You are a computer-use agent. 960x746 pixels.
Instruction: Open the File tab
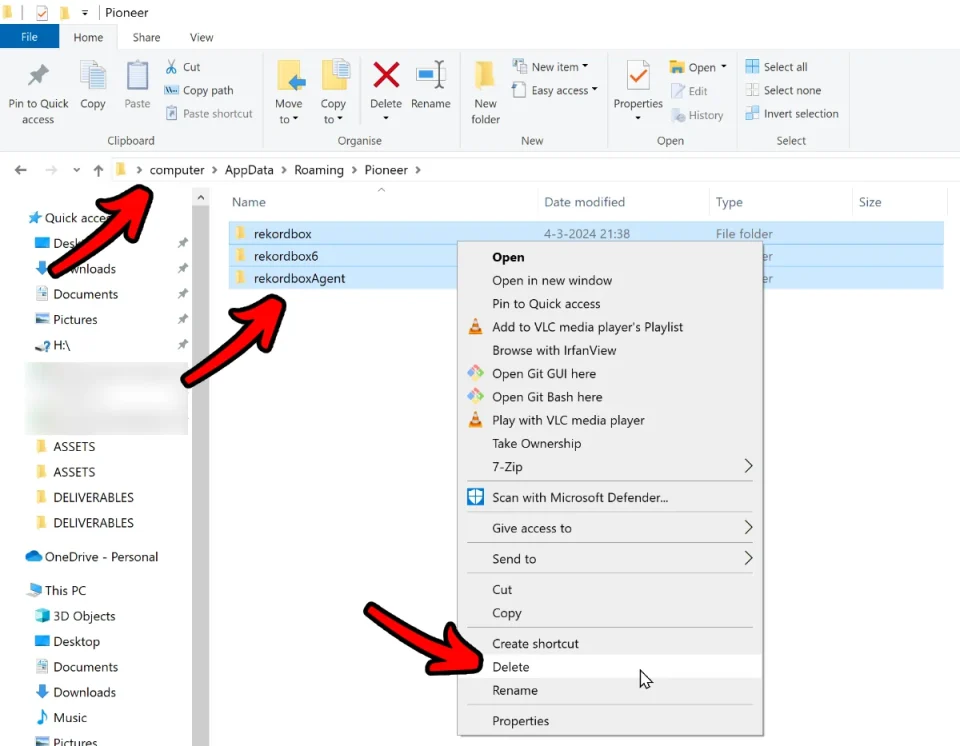(29, 37)
